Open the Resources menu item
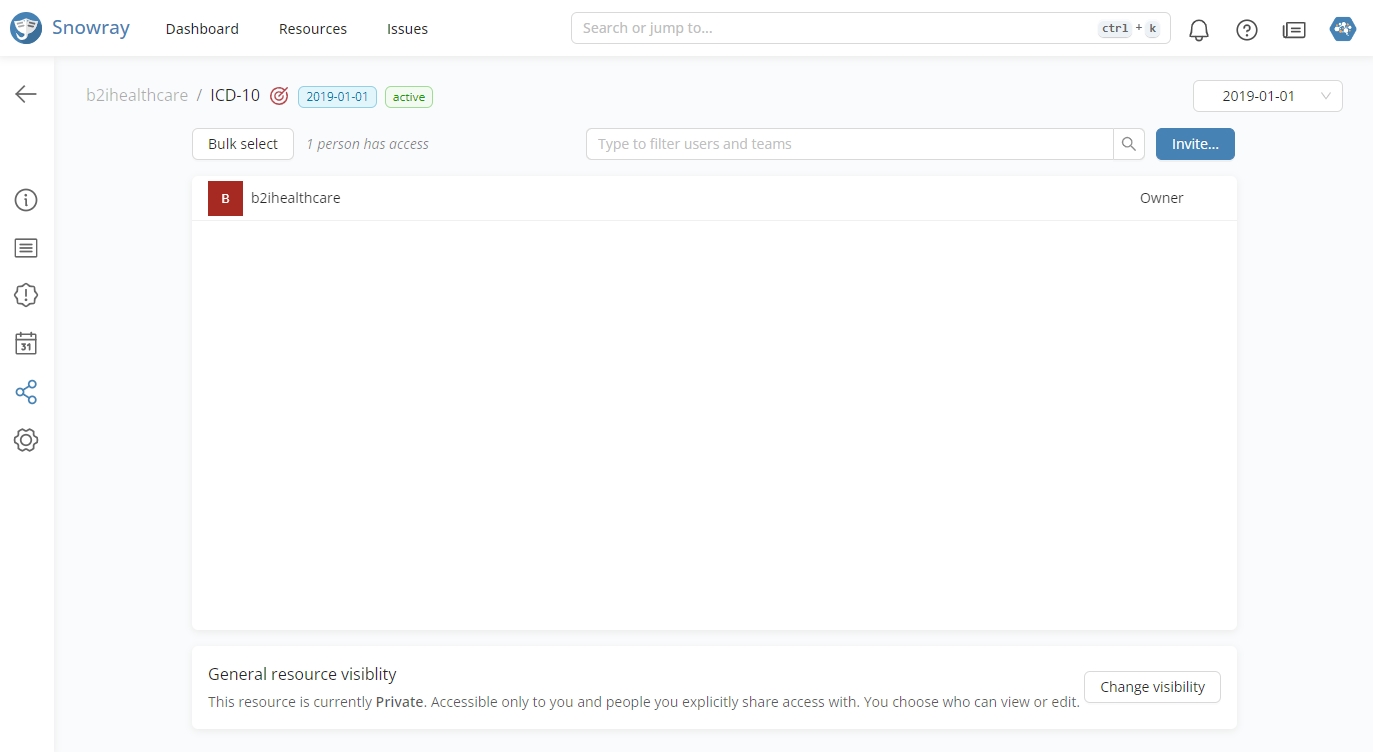 [313, 29]
